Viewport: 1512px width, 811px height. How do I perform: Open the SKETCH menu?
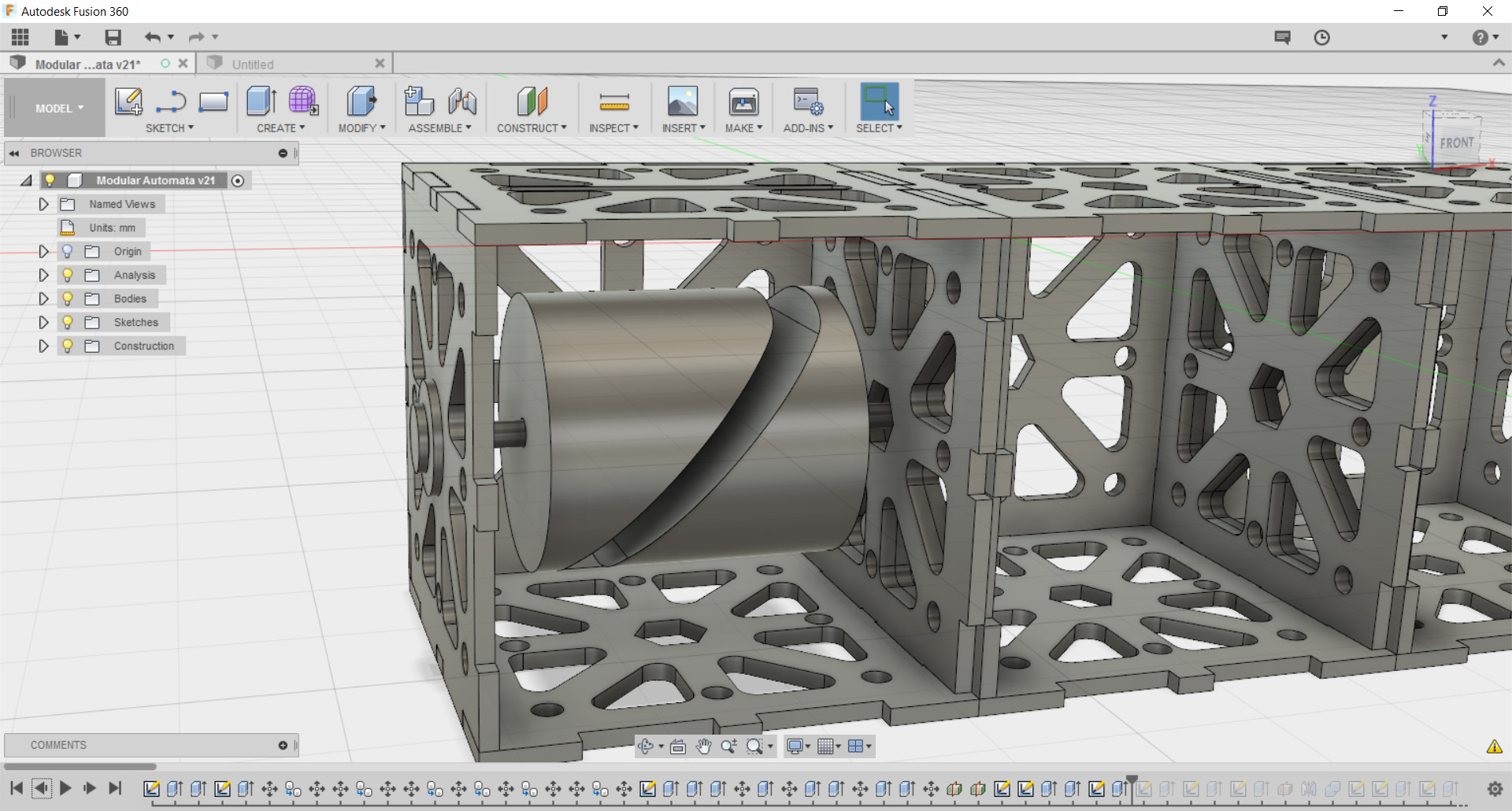tap(169, 128)
